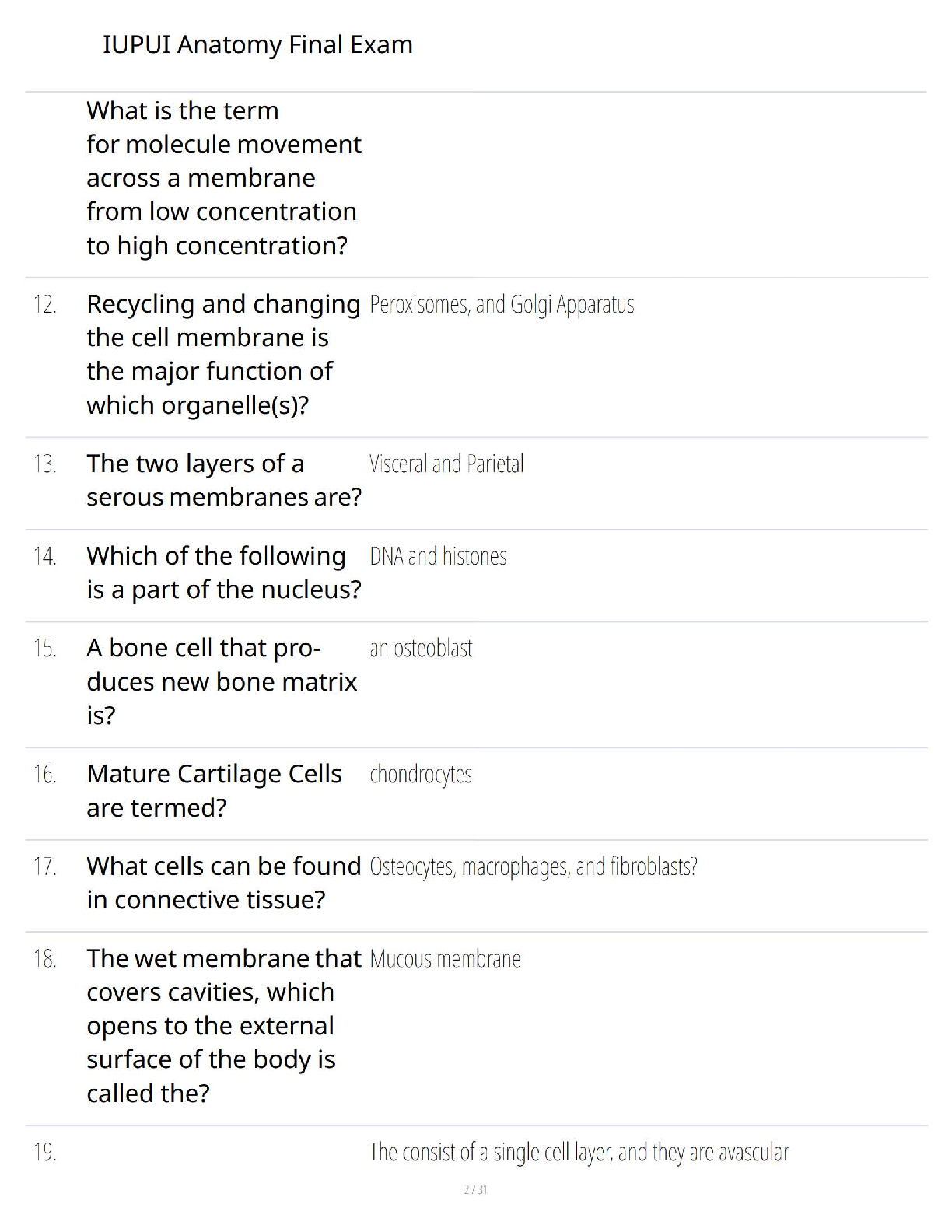Select the molecule movement across membrane question
Image resolution: width=952 pixels, height=1232 pixels.
pyautogui.click(x=223, y=178)
